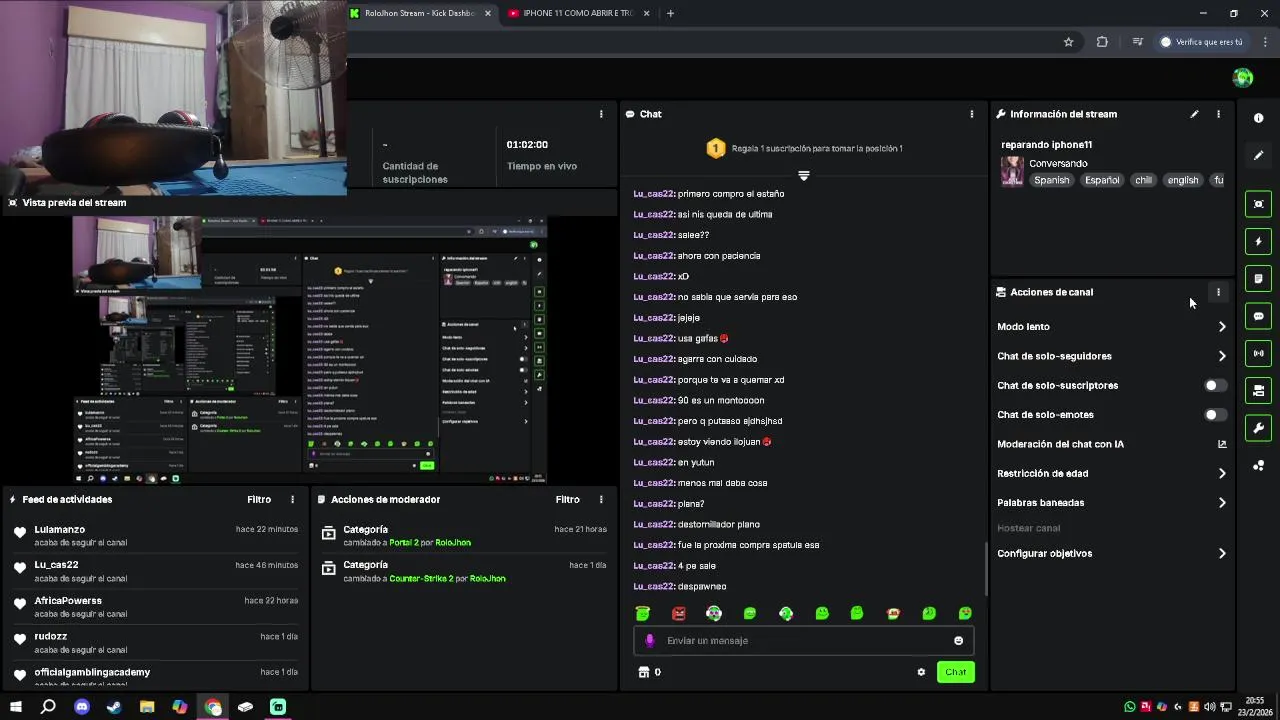Open AfricaPowerss follower entry
Image resolution: width=1280 pixels, height=720 pixels.
[x=68, y=601]
